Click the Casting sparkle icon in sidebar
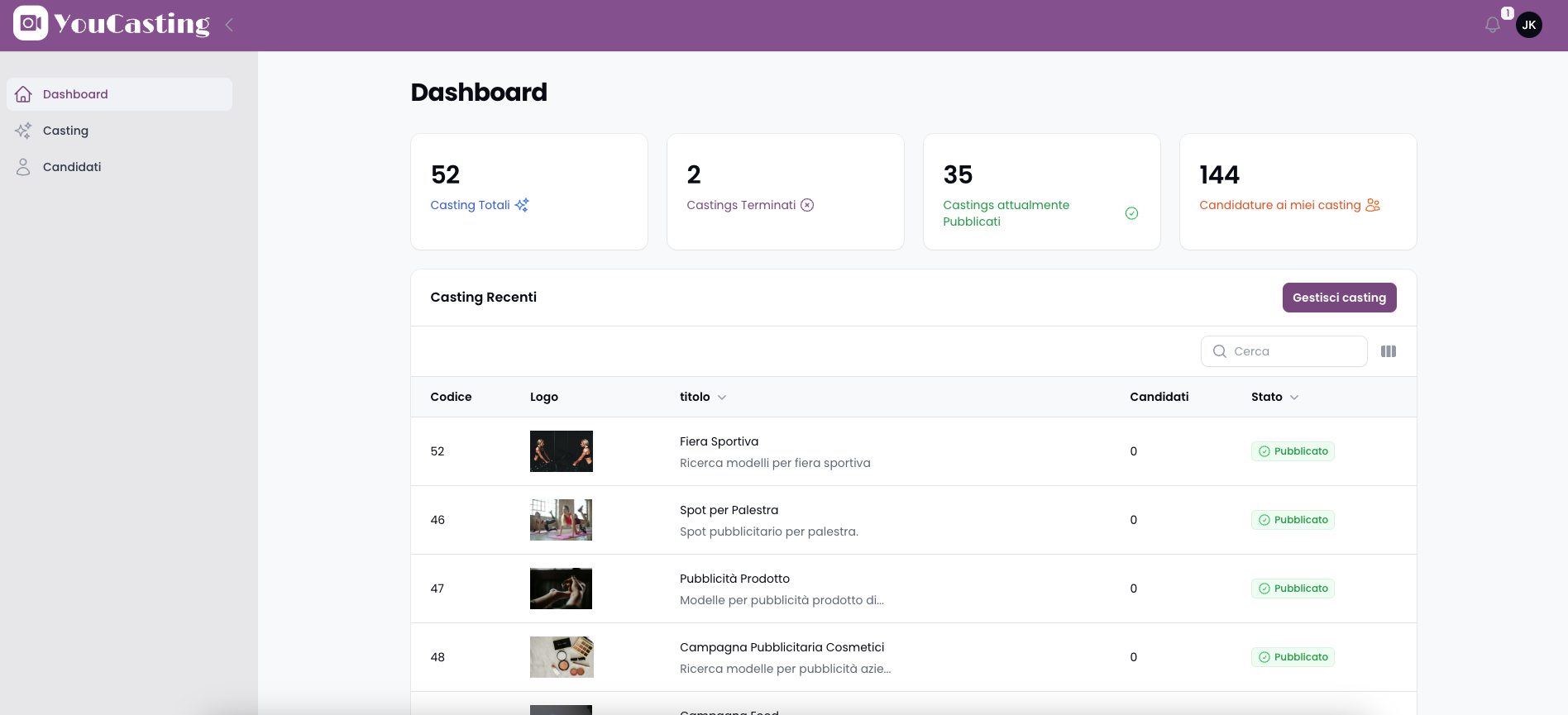This screenshot has width=1568, height=715. pyautogui.click(x=23, y=131)
